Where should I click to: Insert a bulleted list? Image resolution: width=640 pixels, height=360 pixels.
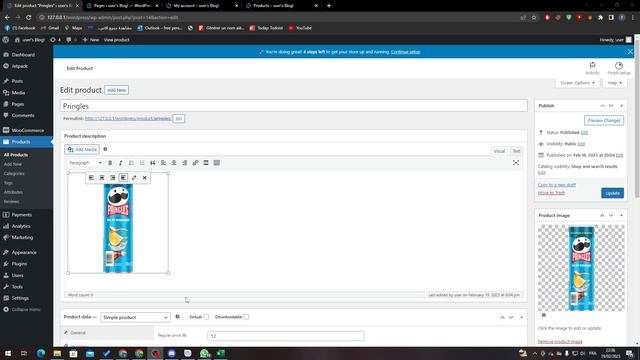pyautogui.click(x=131, y=163)
